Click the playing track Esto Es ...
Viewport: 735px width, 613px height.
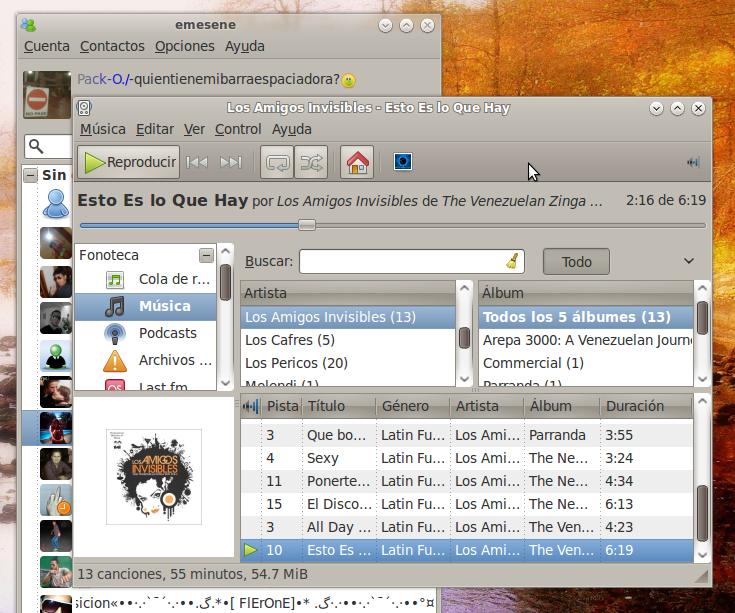[x=467, y=550]
